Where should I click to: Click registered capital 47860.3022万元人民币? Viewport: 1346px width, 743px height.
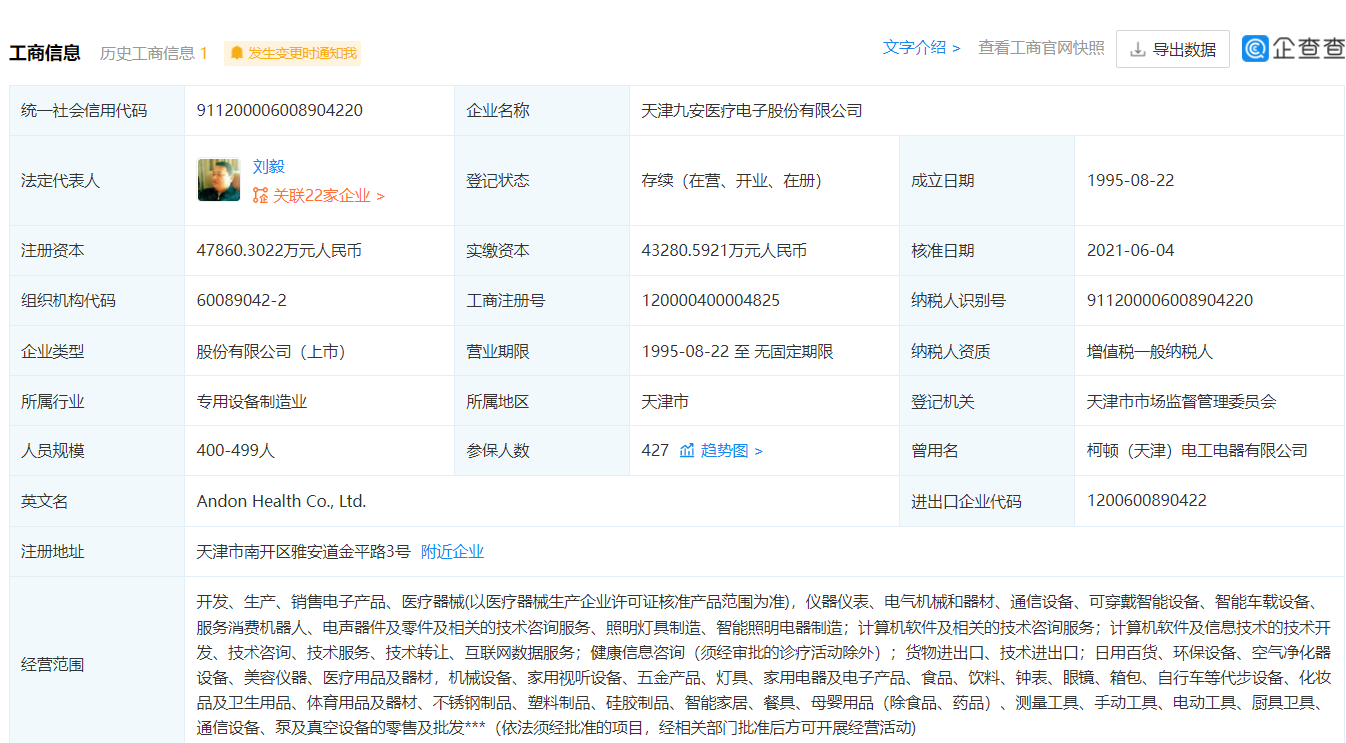click(279, 251)
